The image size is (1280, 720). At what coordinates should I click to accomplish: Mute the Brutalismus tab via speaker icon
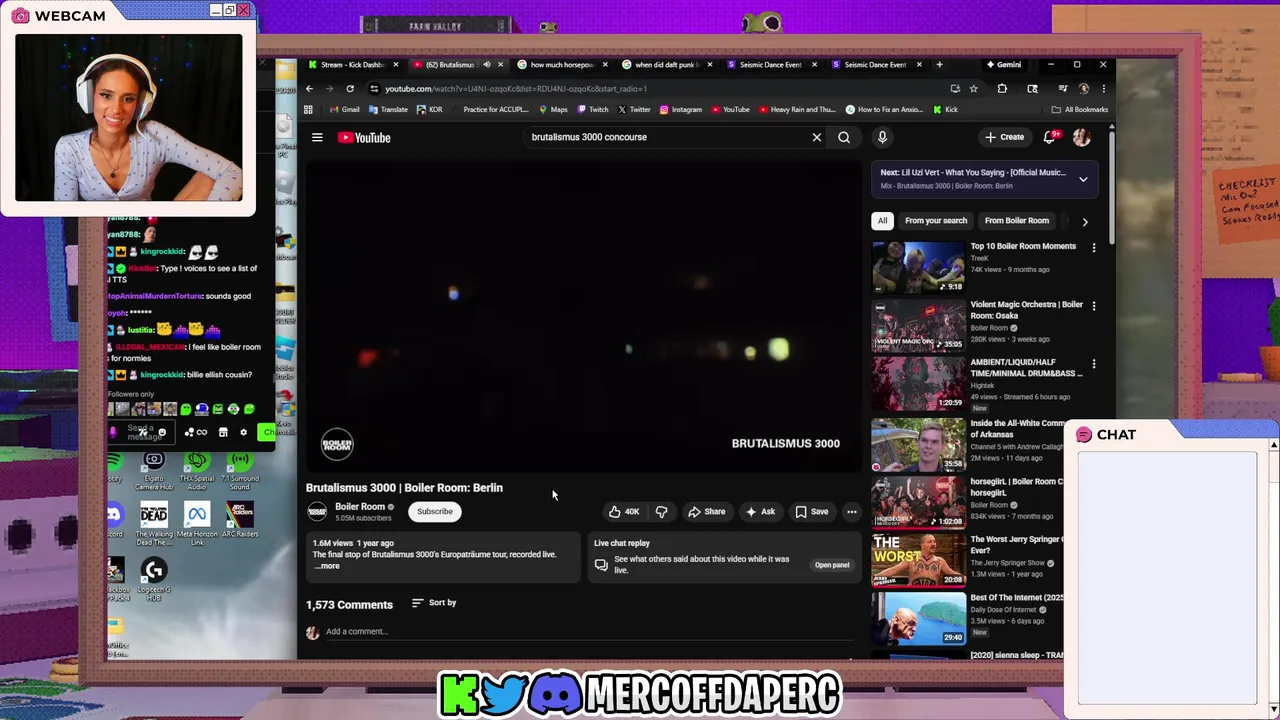tap(487, 65)
